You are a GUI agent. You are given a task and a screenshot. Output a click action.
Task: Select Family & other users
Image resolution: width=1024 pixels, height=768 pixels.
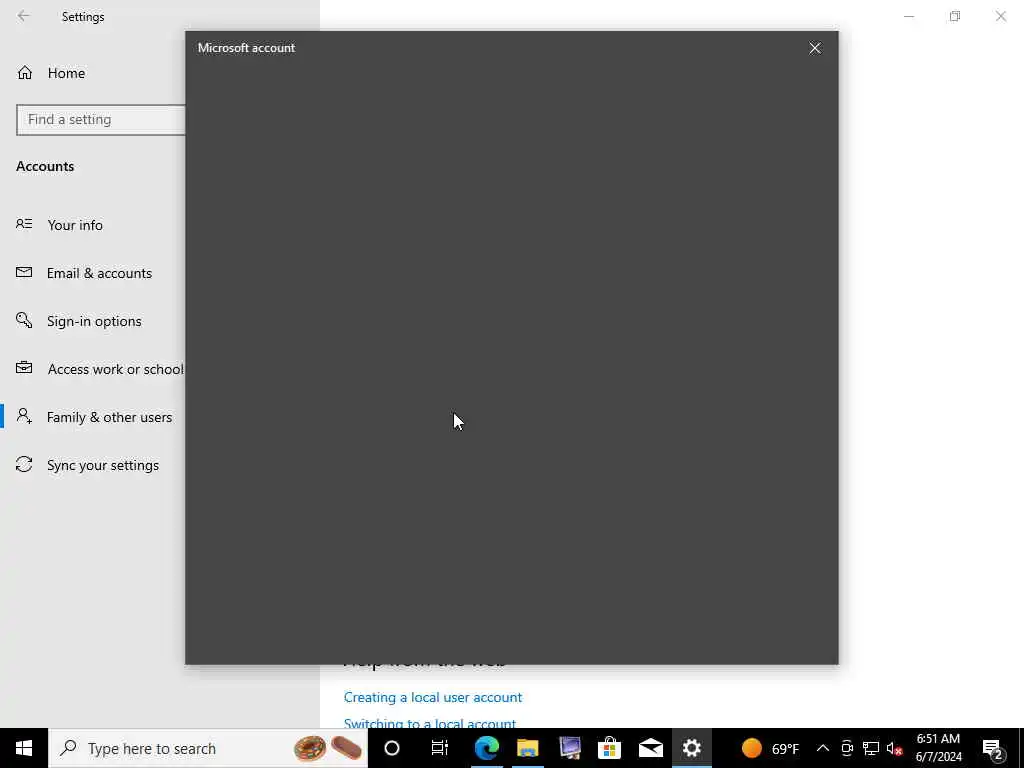pyautogui.click(x=109, y=417)
